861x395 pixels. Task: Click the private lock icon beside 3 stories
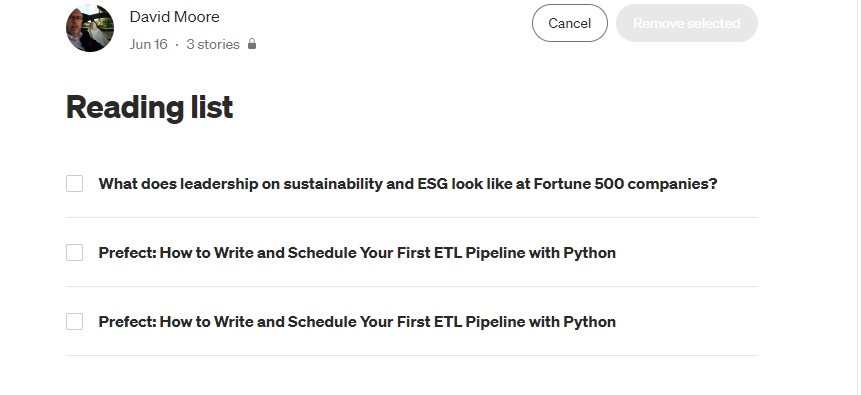click(x=251, y=44)
